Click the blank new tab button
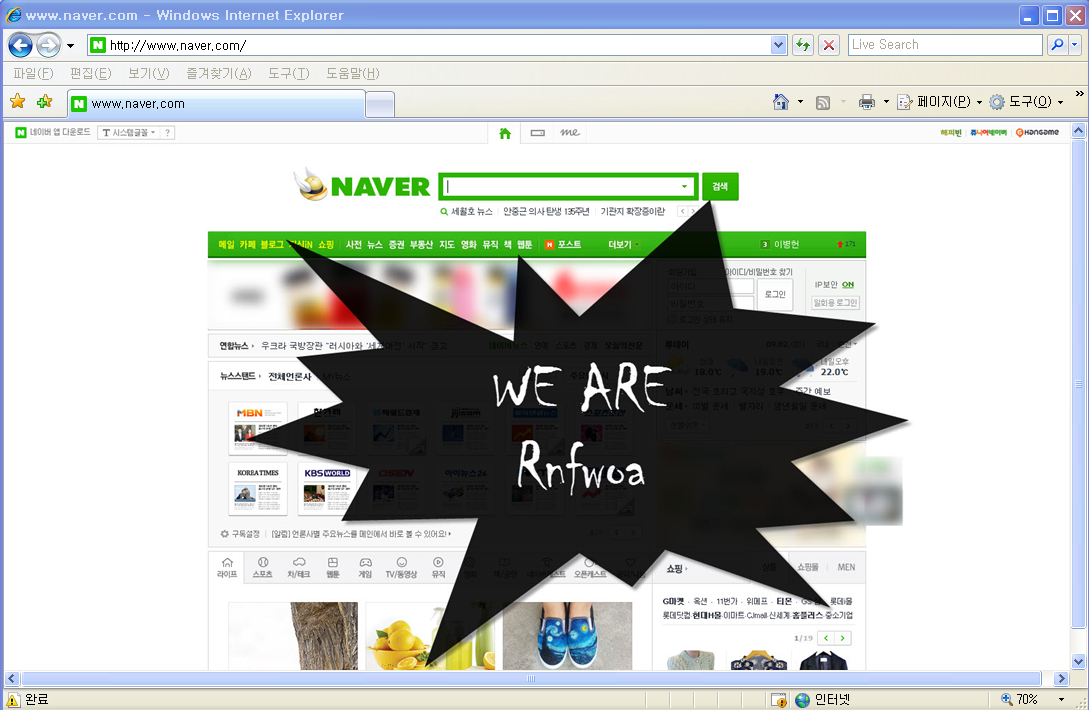 pos(380,104)
